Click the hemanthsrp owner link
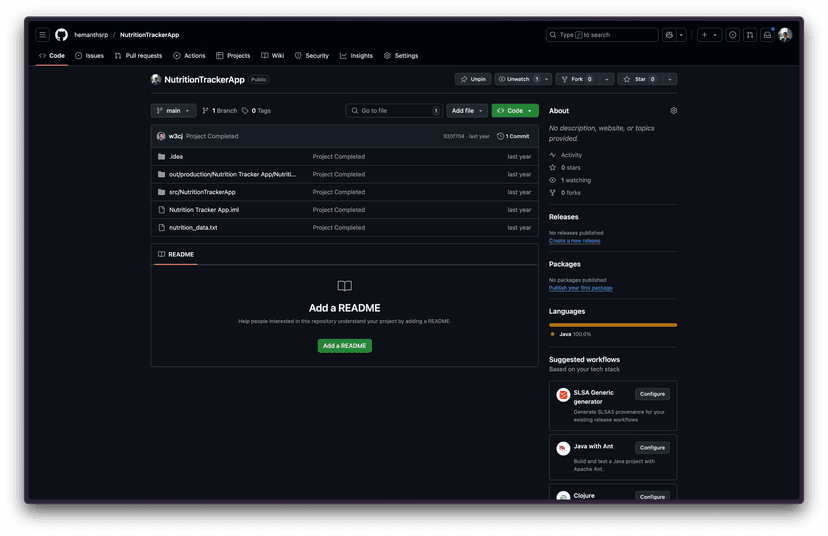 [x=91, y=35]
